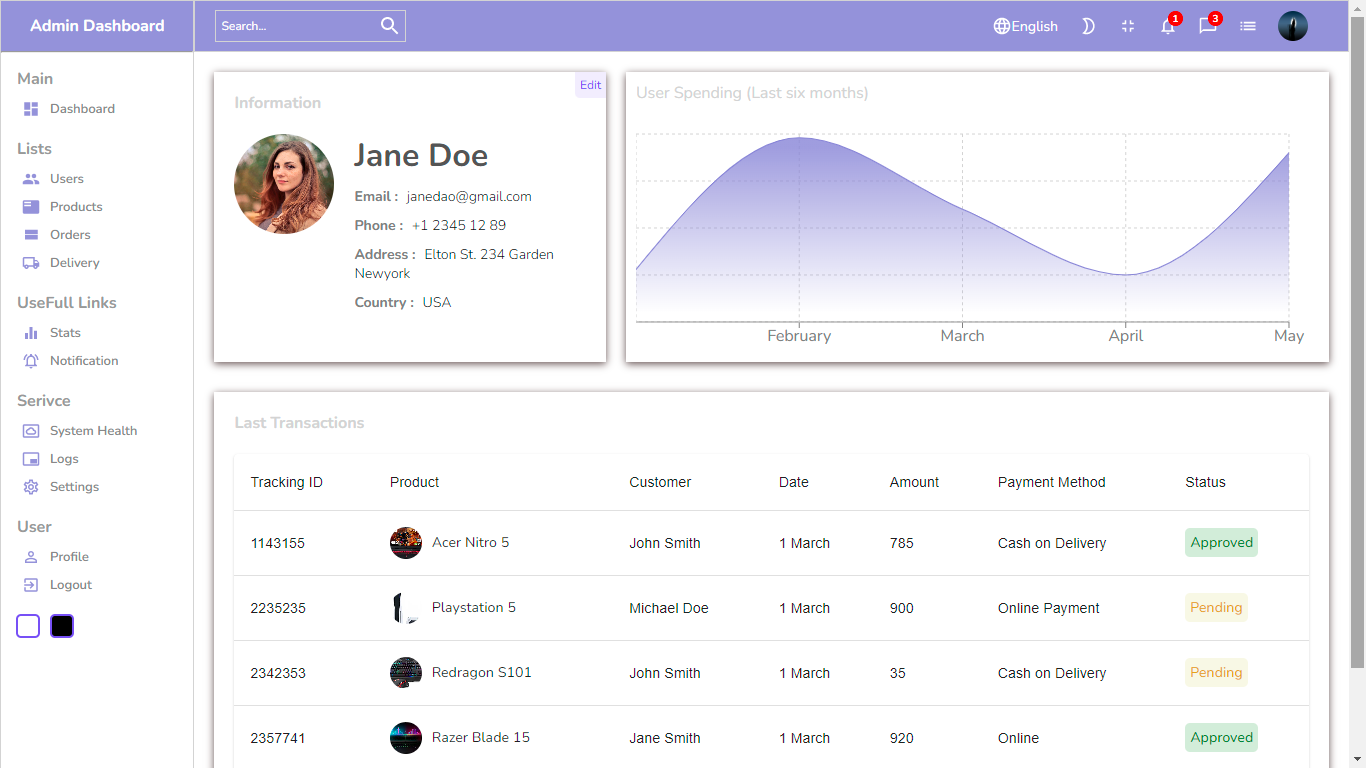Check System Health in the Service section
Viewport: 1366px width, 768px height.
pos(94,430)
